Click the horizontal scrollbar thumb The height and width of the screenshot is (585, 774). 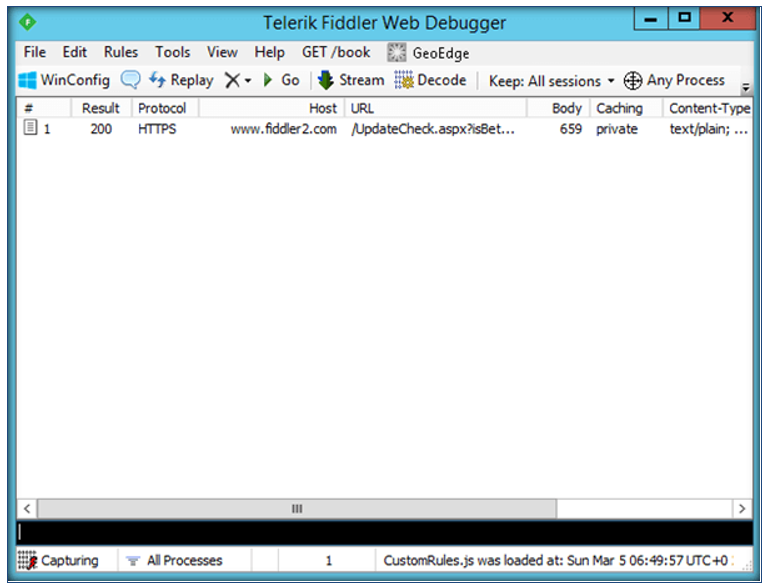(297, 508)
